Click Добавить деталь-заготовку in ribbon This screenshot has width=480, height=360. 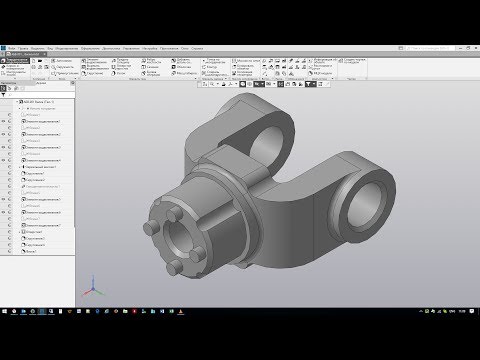[182, 61]
